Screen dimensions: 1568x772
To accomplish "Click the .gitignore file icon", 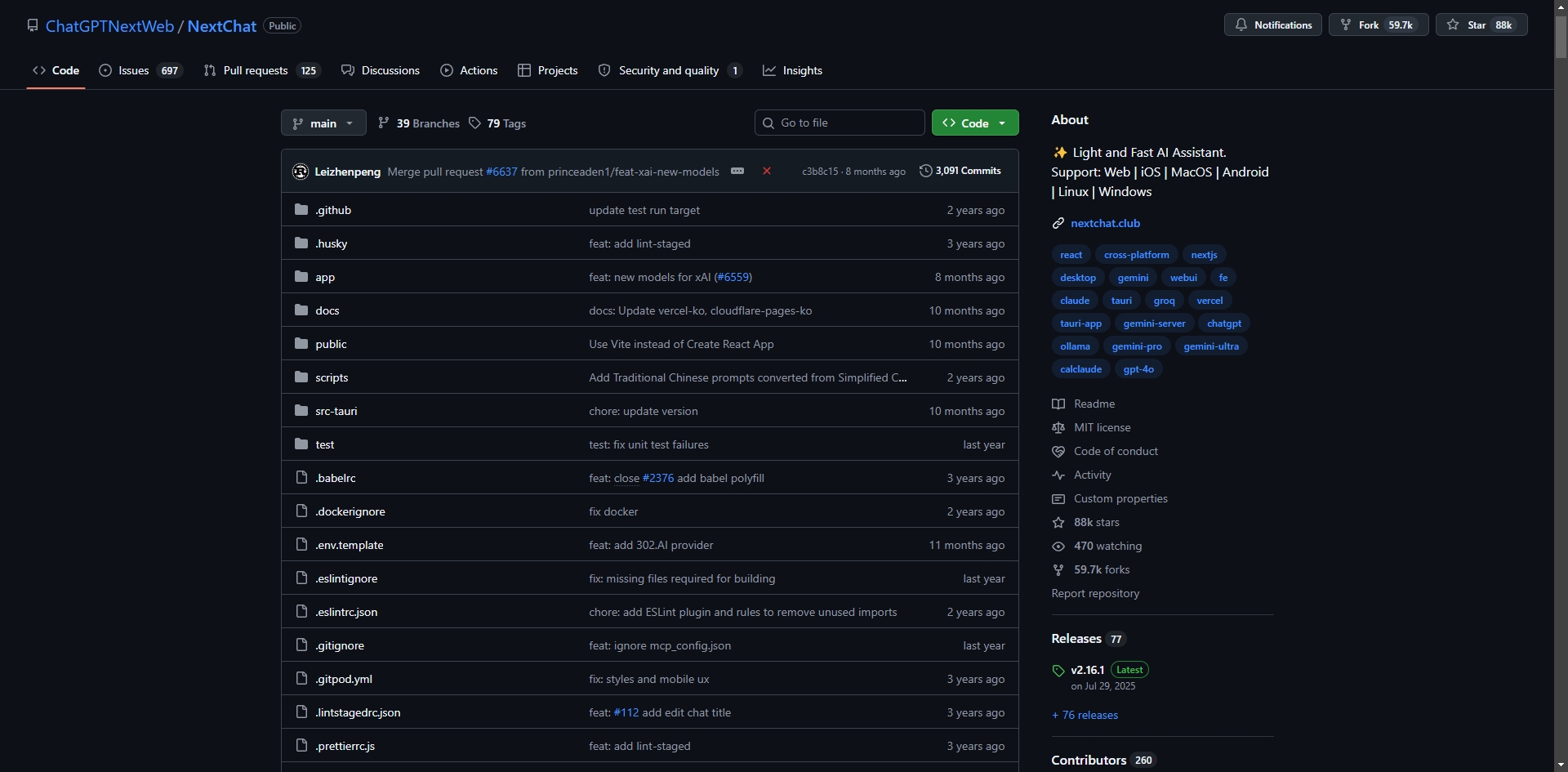I will (301, 645).
